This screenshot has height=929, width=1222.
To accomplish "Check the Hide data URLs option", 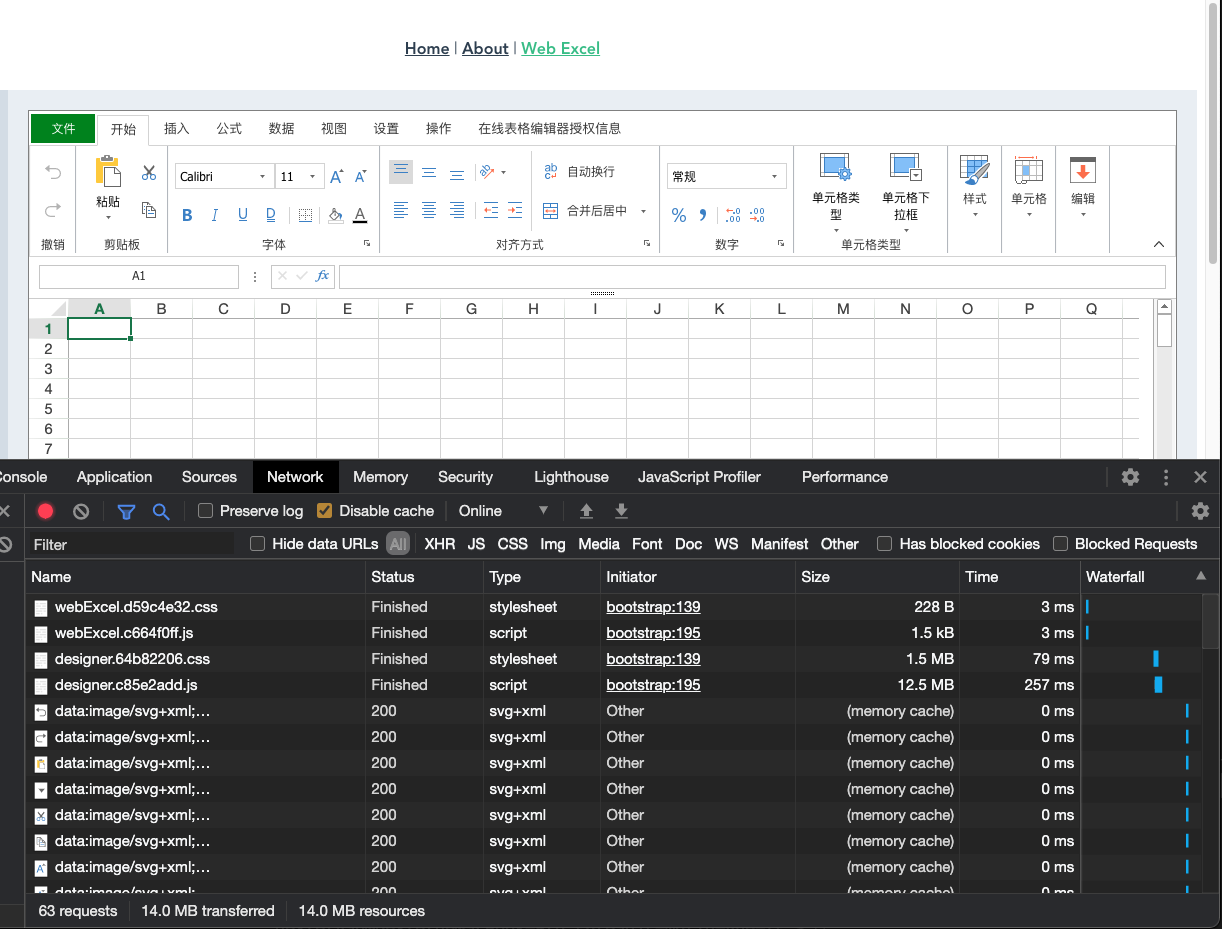I will click(x=258, y=544).
